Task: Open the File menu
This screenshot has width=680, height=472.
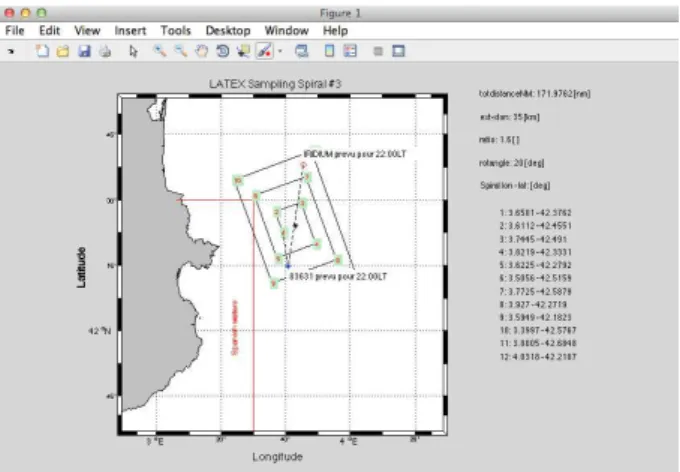Action: [x=15, y=31]
